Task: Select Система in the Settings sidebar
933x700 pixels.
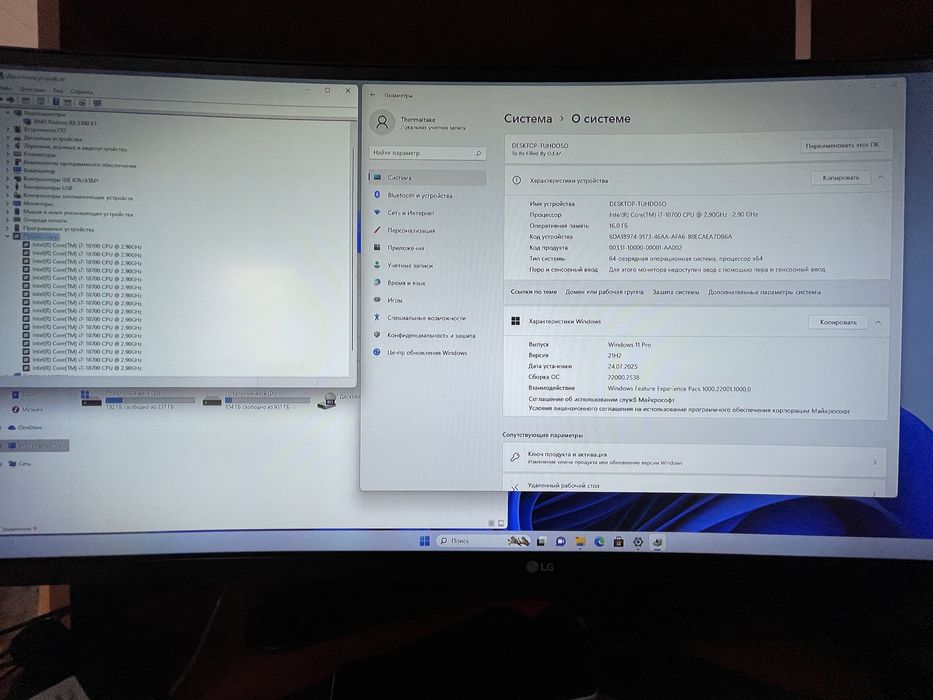Action: click(x=427, y=177)
